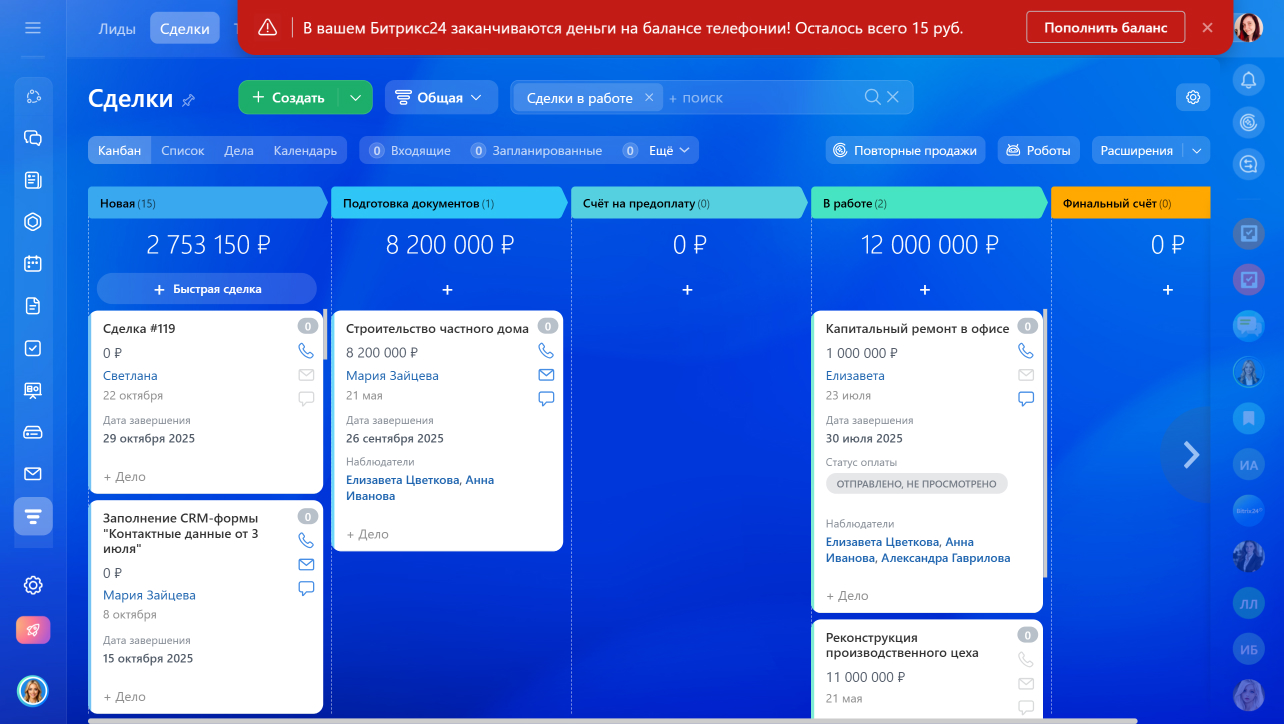The image size is (1284, 724).
Task: Dismiss the telephony balance warning banner
Action: (x=1207, y=28)
